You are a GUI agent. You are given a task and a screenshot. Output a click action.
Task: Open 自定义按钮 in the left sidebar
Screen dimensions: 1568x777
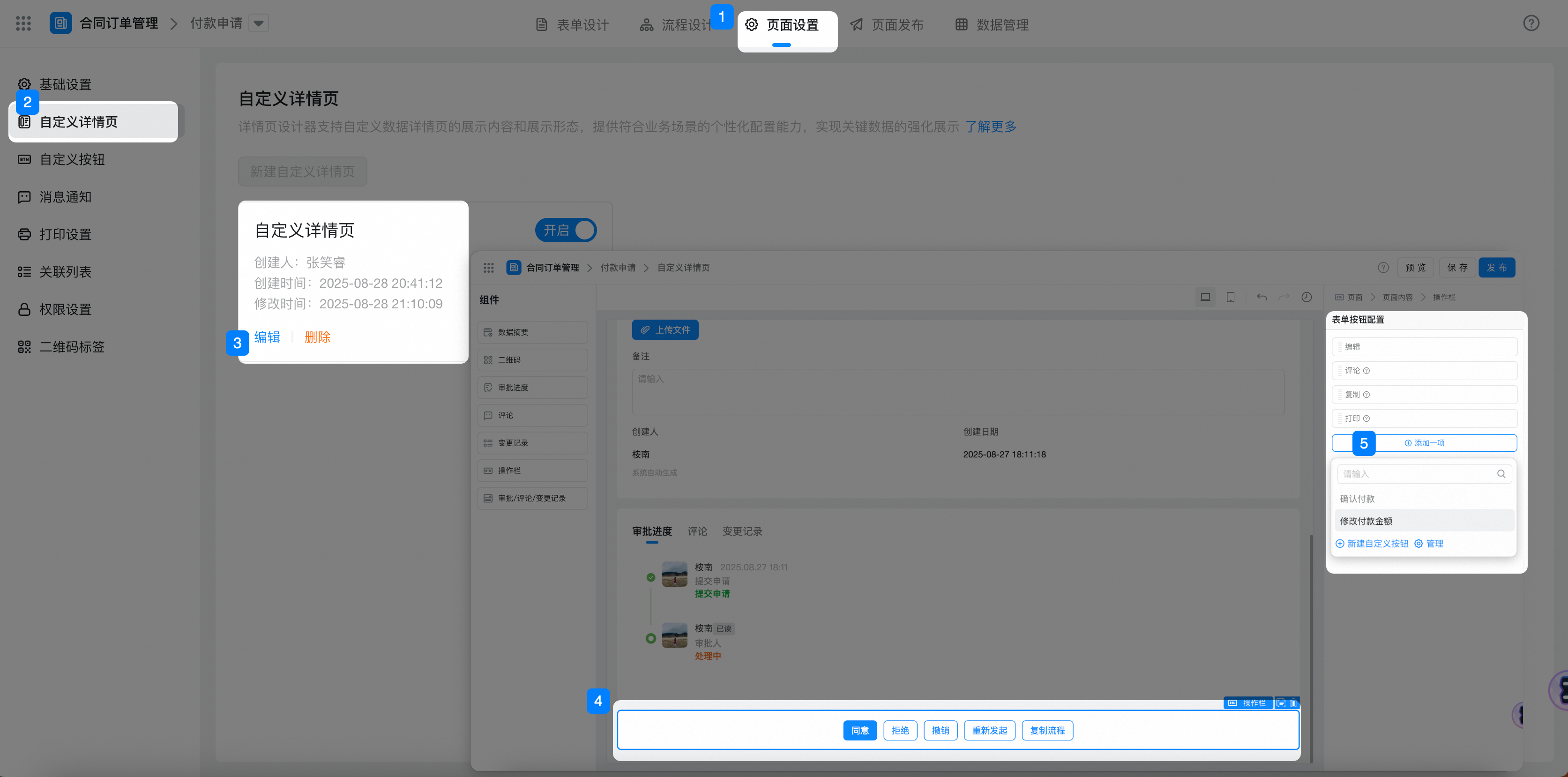tap(72, 159)
